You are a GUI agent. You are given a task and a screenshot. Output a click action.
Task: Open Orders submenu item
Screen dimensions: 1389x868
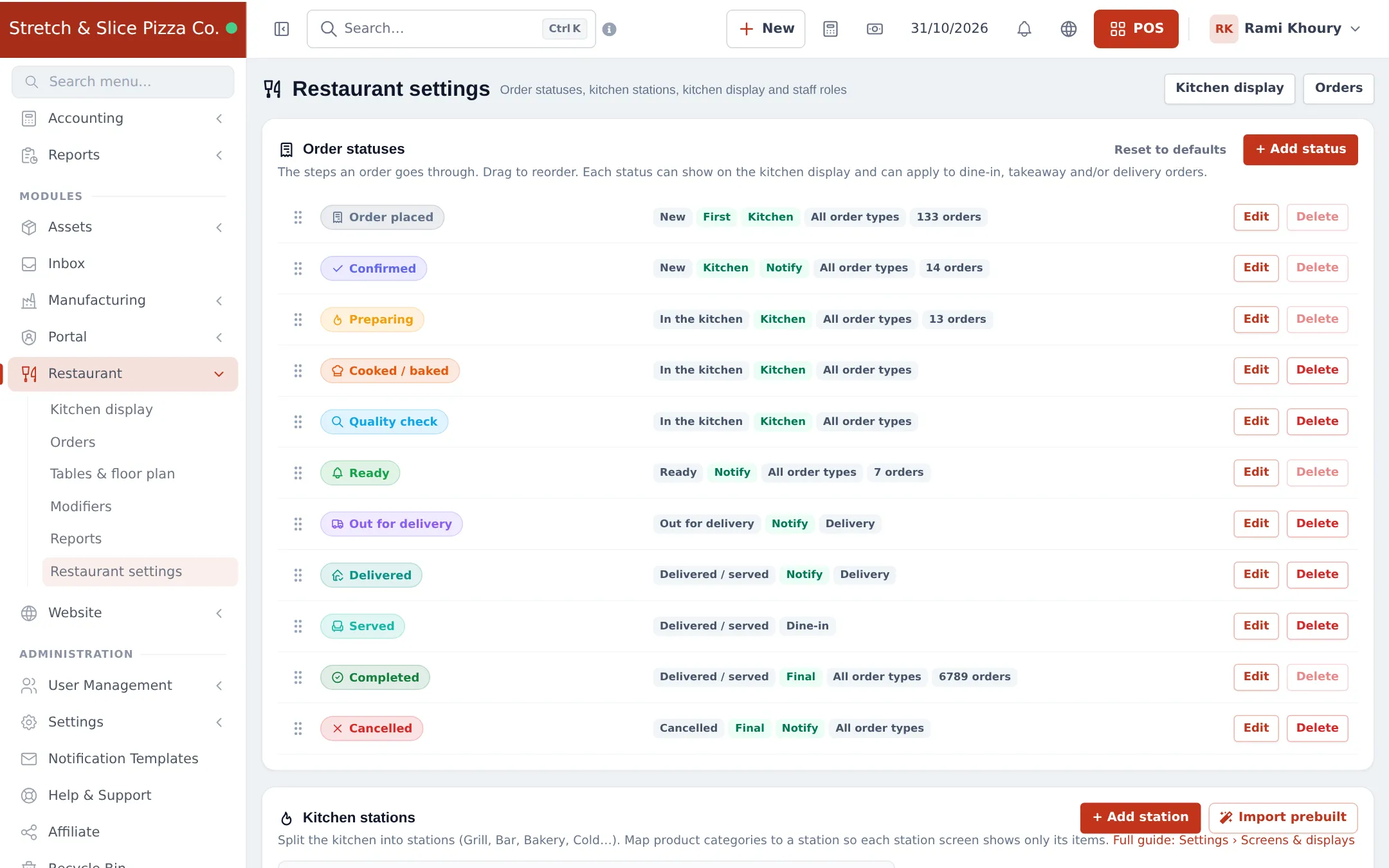73,442
